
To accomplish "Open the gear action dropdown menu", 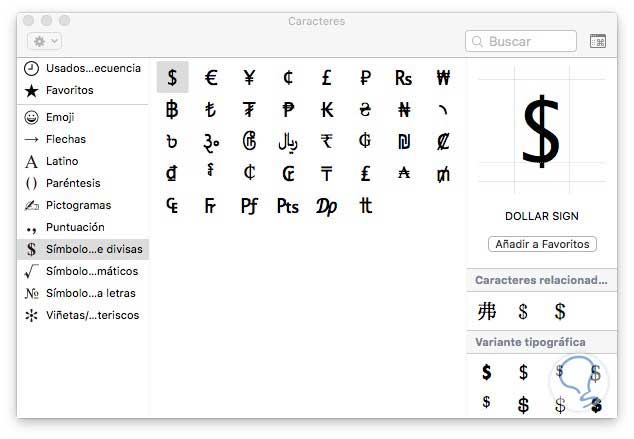I will pos(45,41).
